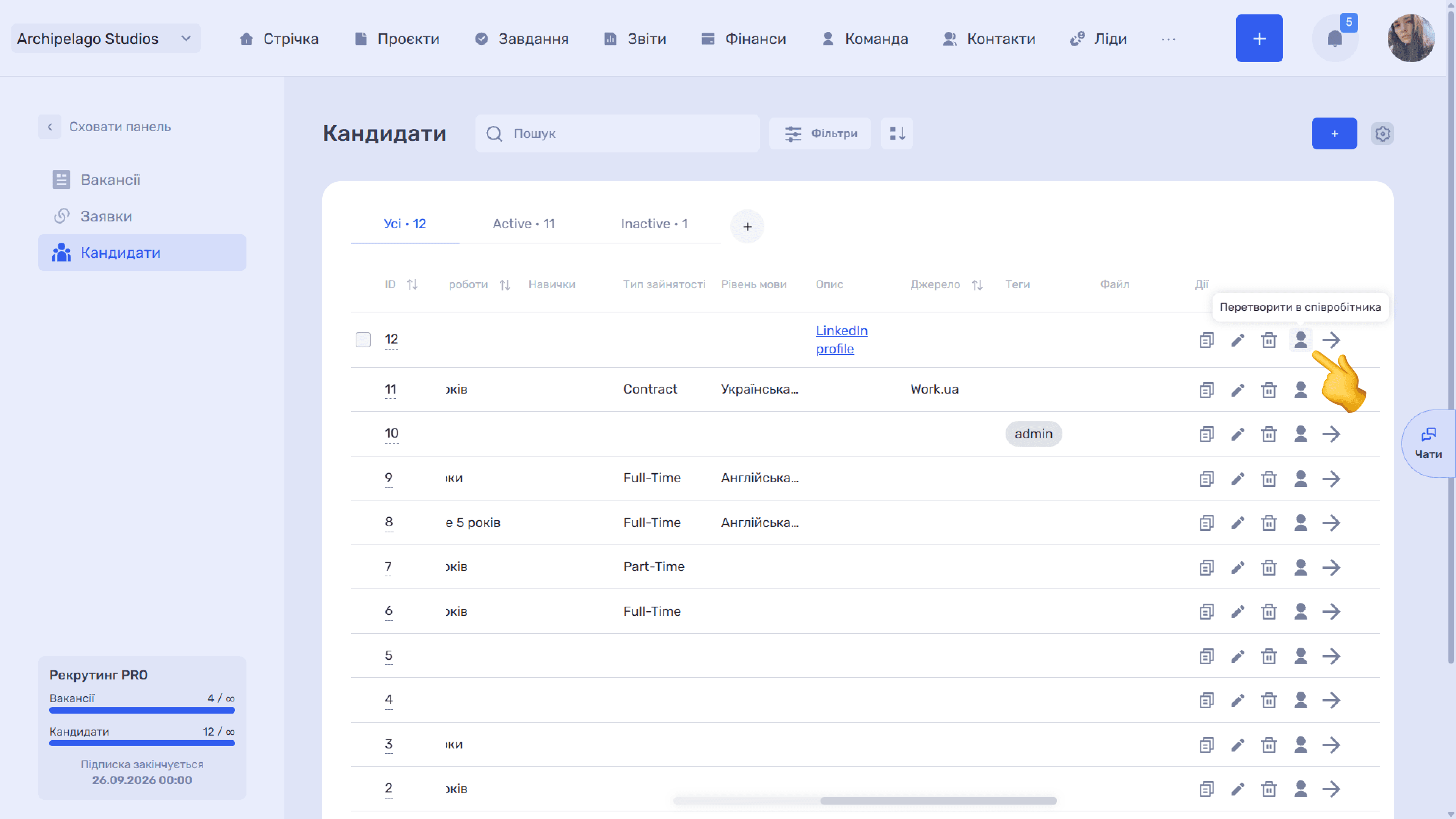Viewport: 1456px width, 819px height.
Task: Open the sort order button next to Фільтри
Action: pyautogui.click(x=897, y=133)
